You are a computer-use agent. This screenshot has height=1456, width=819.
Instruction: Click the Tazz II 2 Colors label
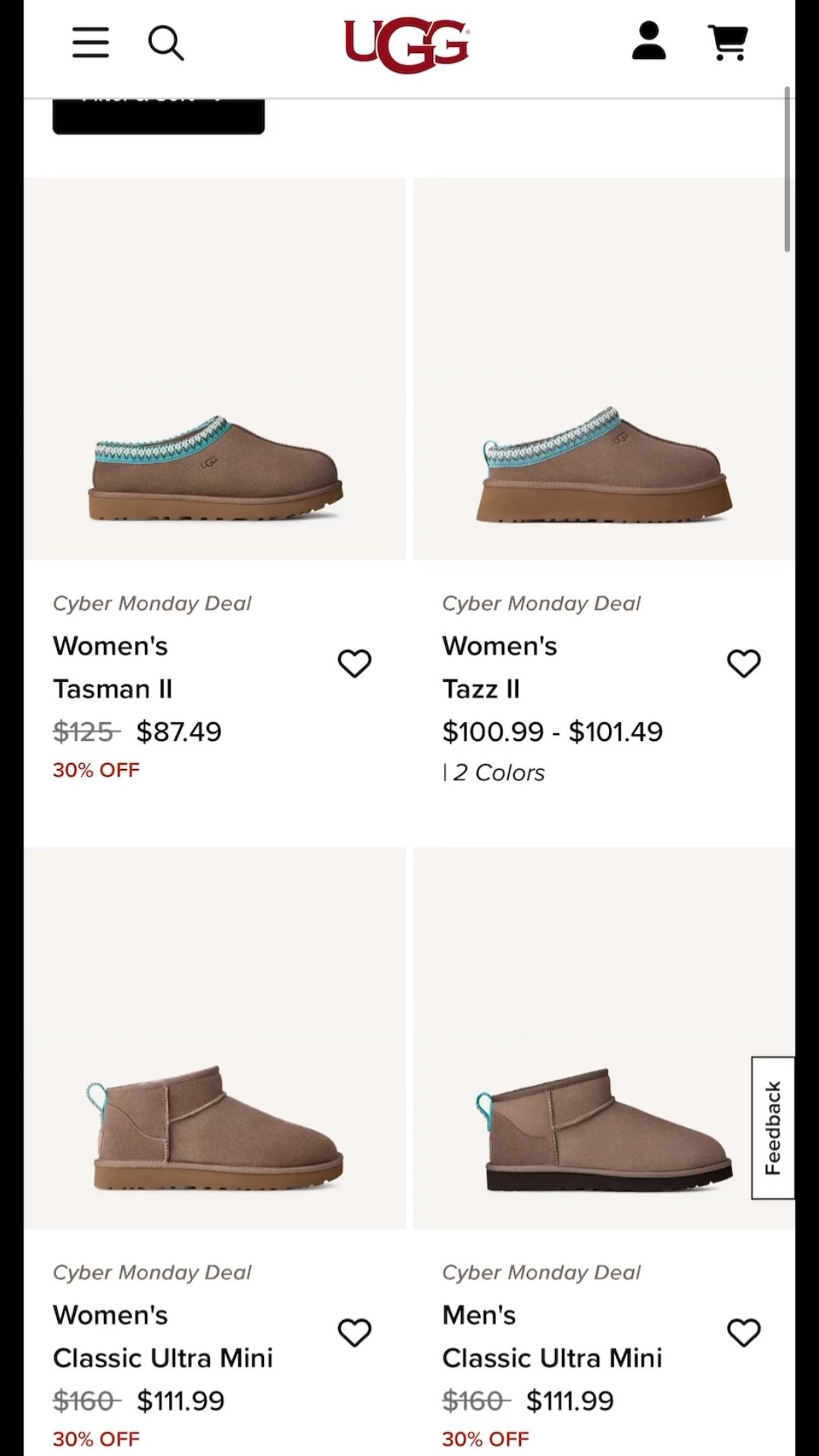497,773
